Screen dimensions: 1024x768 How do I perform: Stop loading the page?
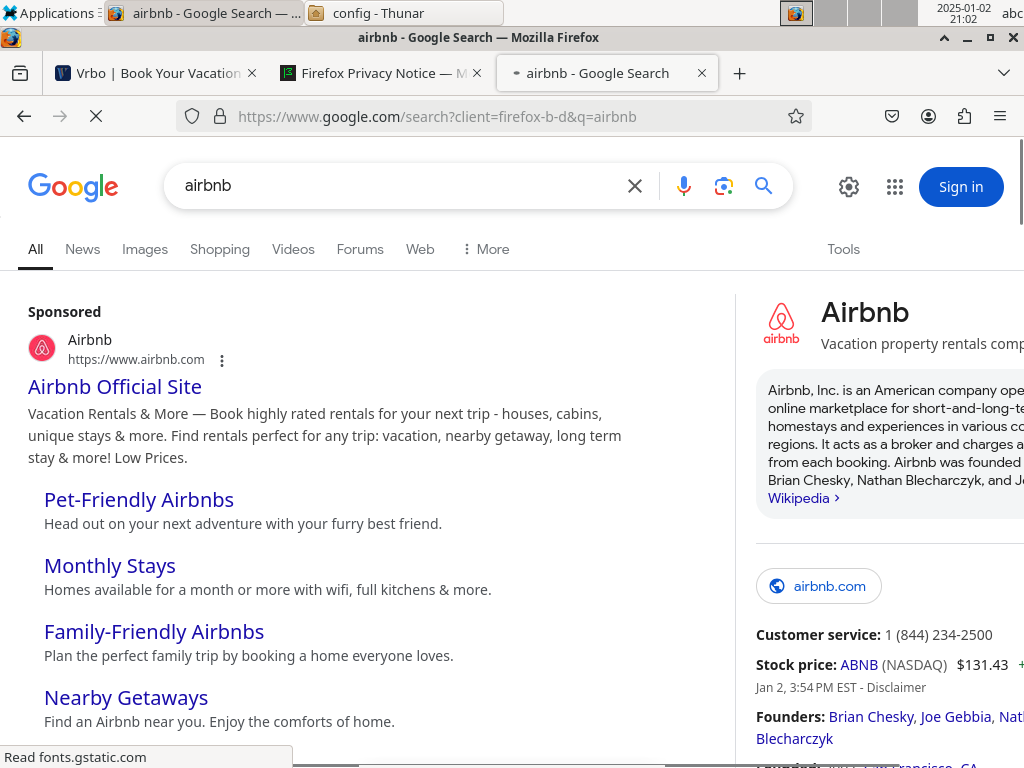point(96,116)
